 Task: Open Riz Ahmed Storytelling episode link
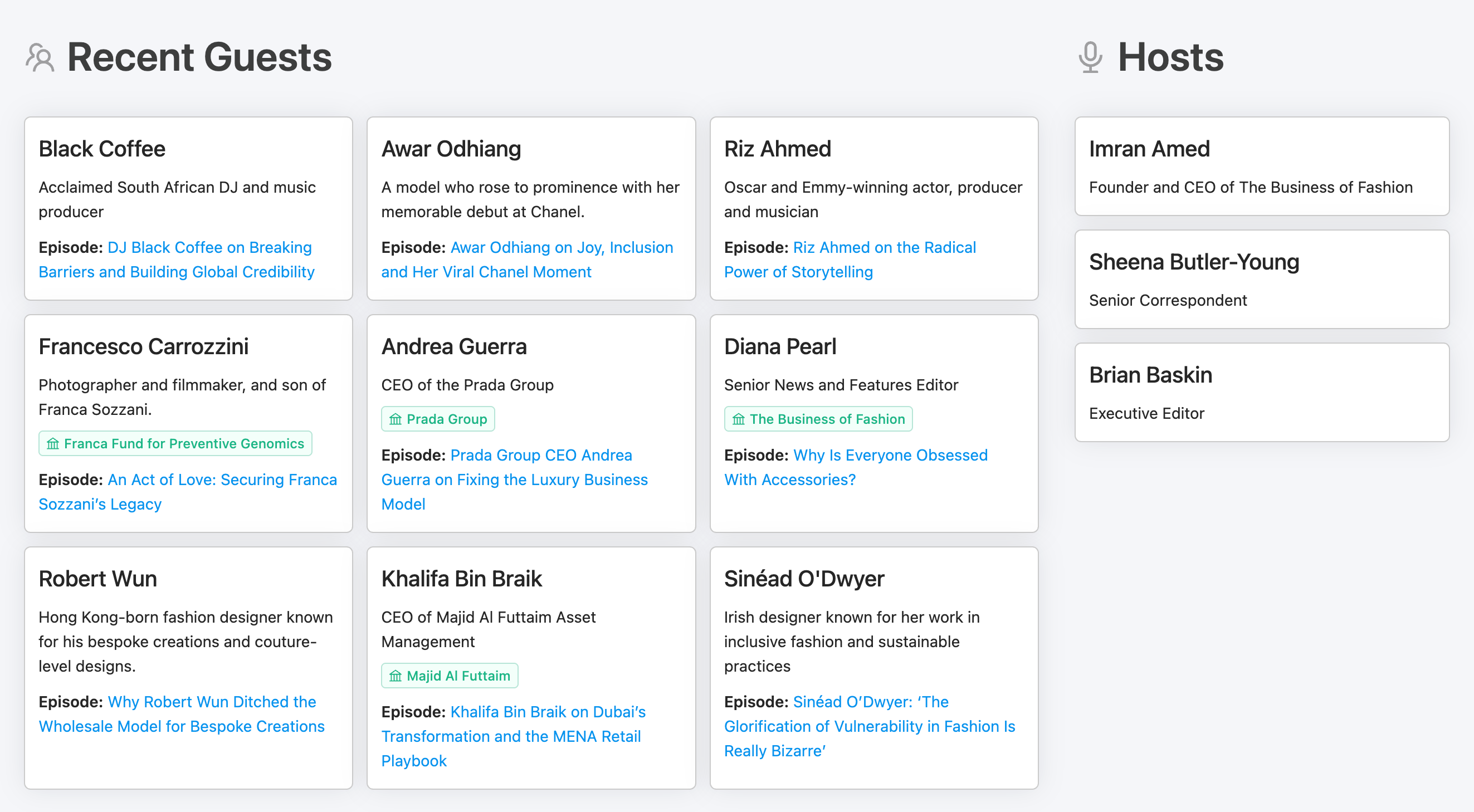[884, 248]
